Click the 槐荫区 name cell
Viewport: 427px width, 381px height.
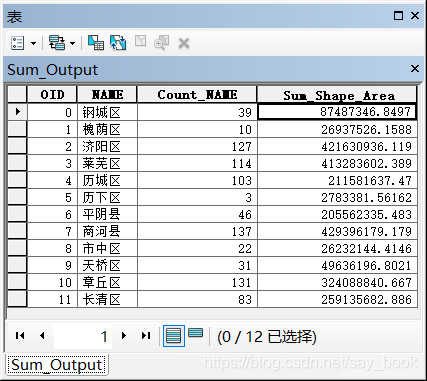tap(107, 129)
